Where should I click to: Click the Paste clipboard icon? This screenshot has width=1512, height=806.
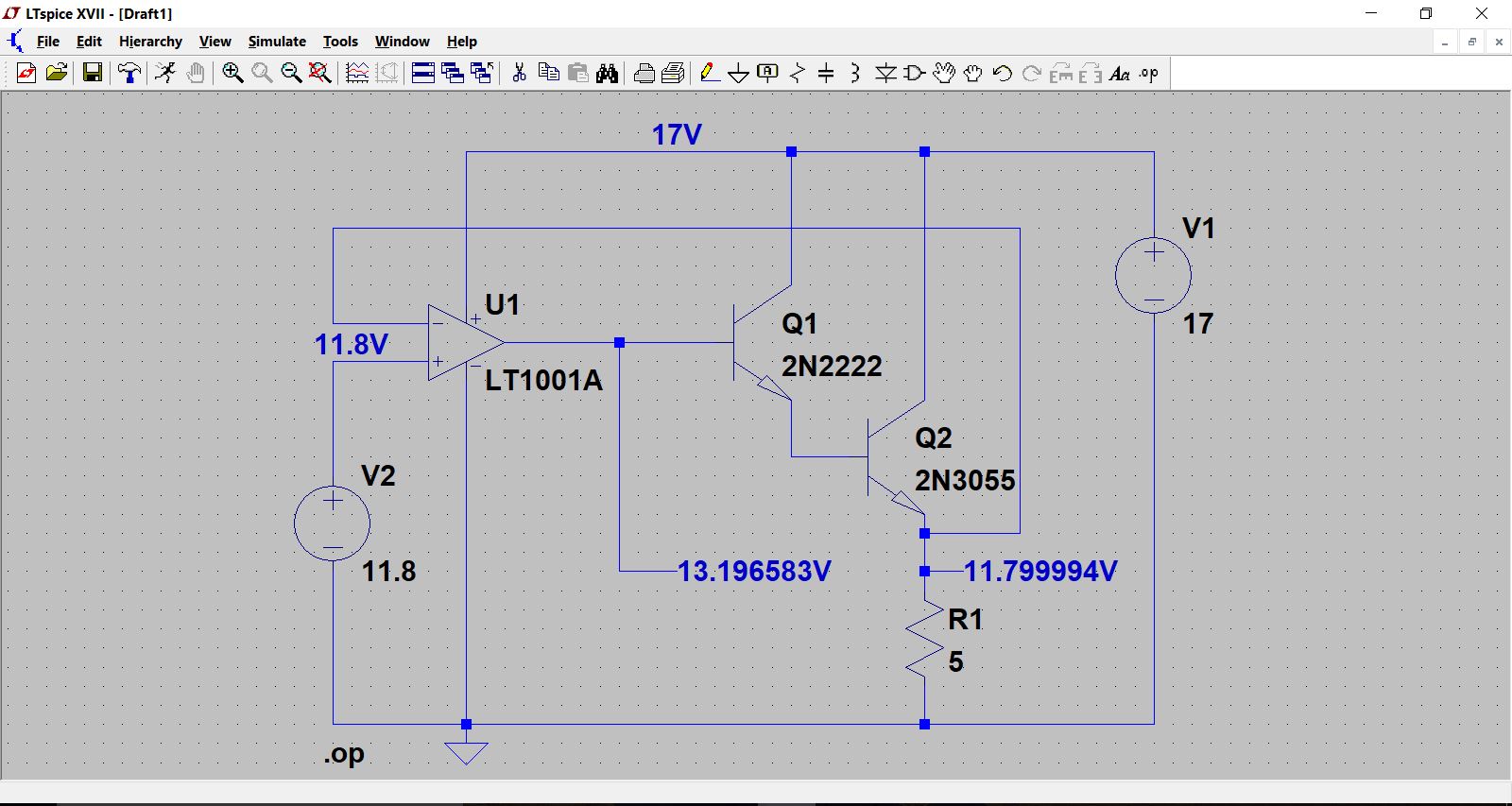coord(578,73)
